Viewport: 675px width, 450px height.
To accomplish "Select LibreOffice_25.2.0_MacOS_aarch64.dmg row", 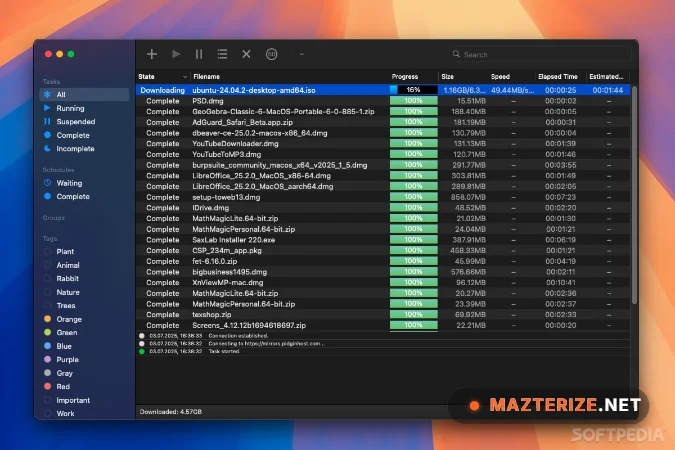I will click(x=383, y=186).
